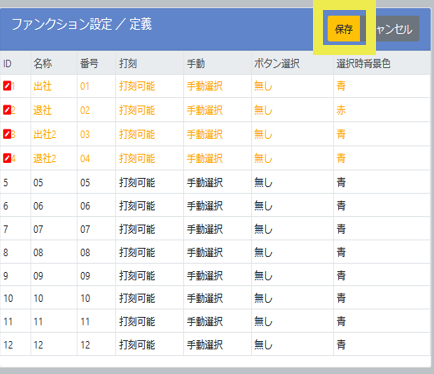Click the ファンクション設定 / 定義 title
Image resolution: width=434 pixels, height=374 pixels.
pyautogui.click(x=82, y=24)
